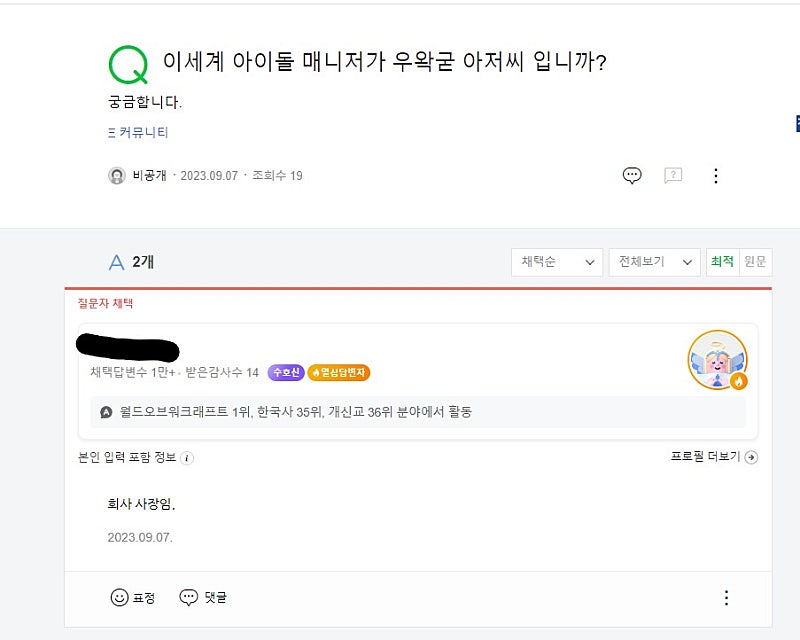Click the 월드오브워크래프트 1위 activity info bar
The height and width of the screenshot is (640, 800).
click(x=418, y=411)
